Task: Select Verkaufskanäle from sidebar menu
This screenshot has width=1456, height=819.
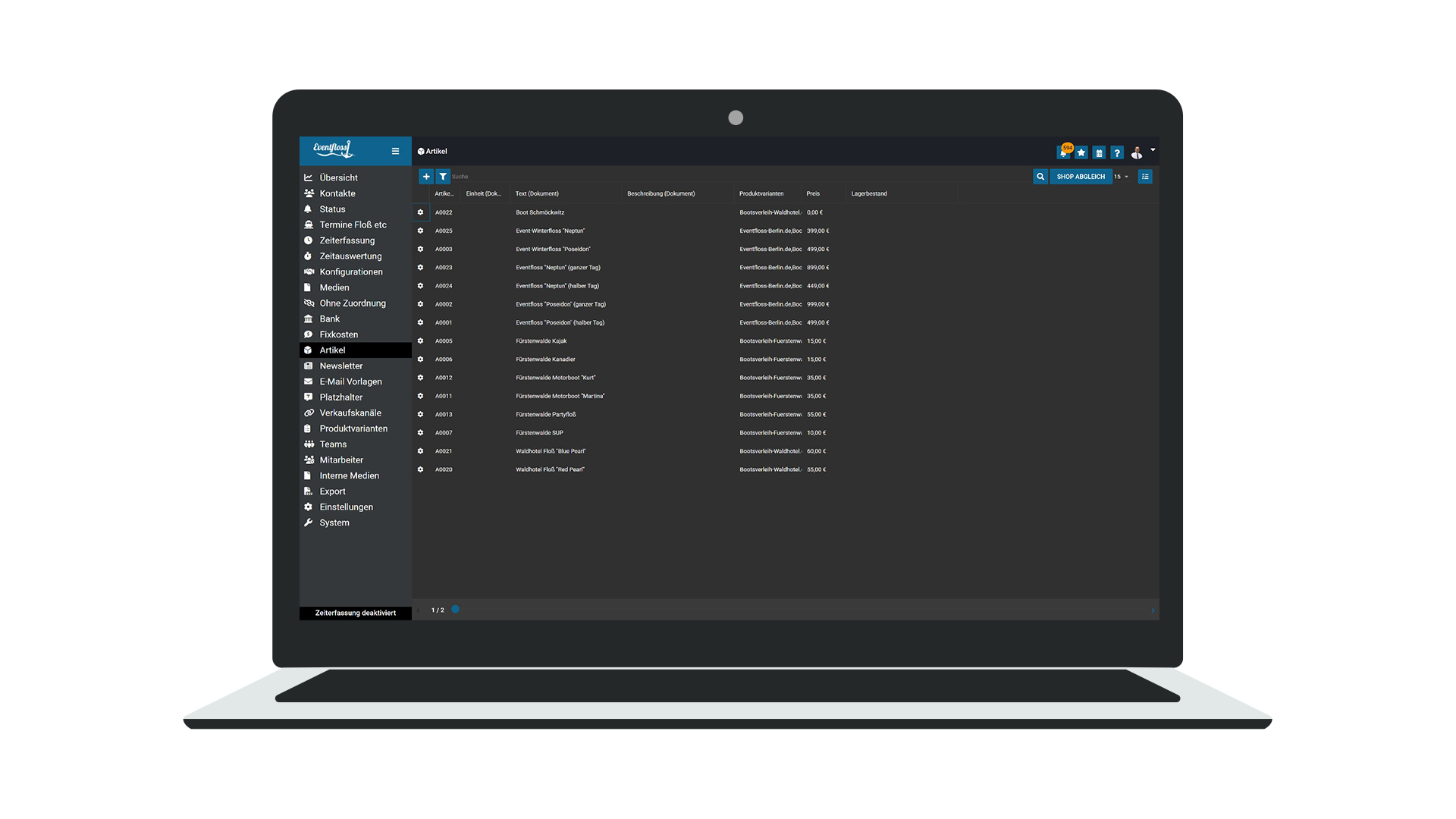Action: click(350, 413)
